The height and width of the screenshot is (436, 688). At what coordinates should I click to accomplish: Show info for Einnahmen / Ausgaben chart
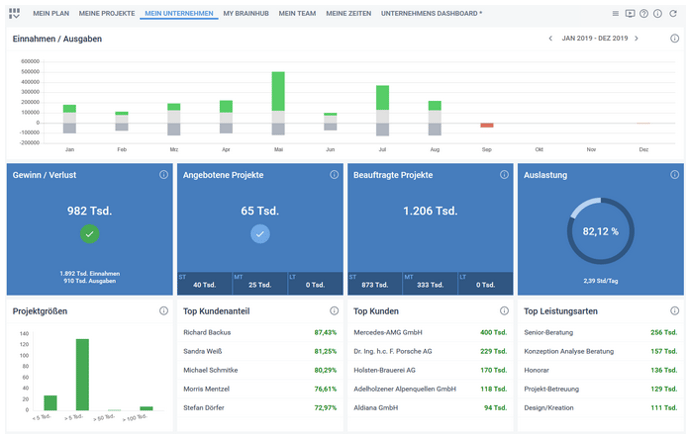pyautogui.click(x=675, y=38)
